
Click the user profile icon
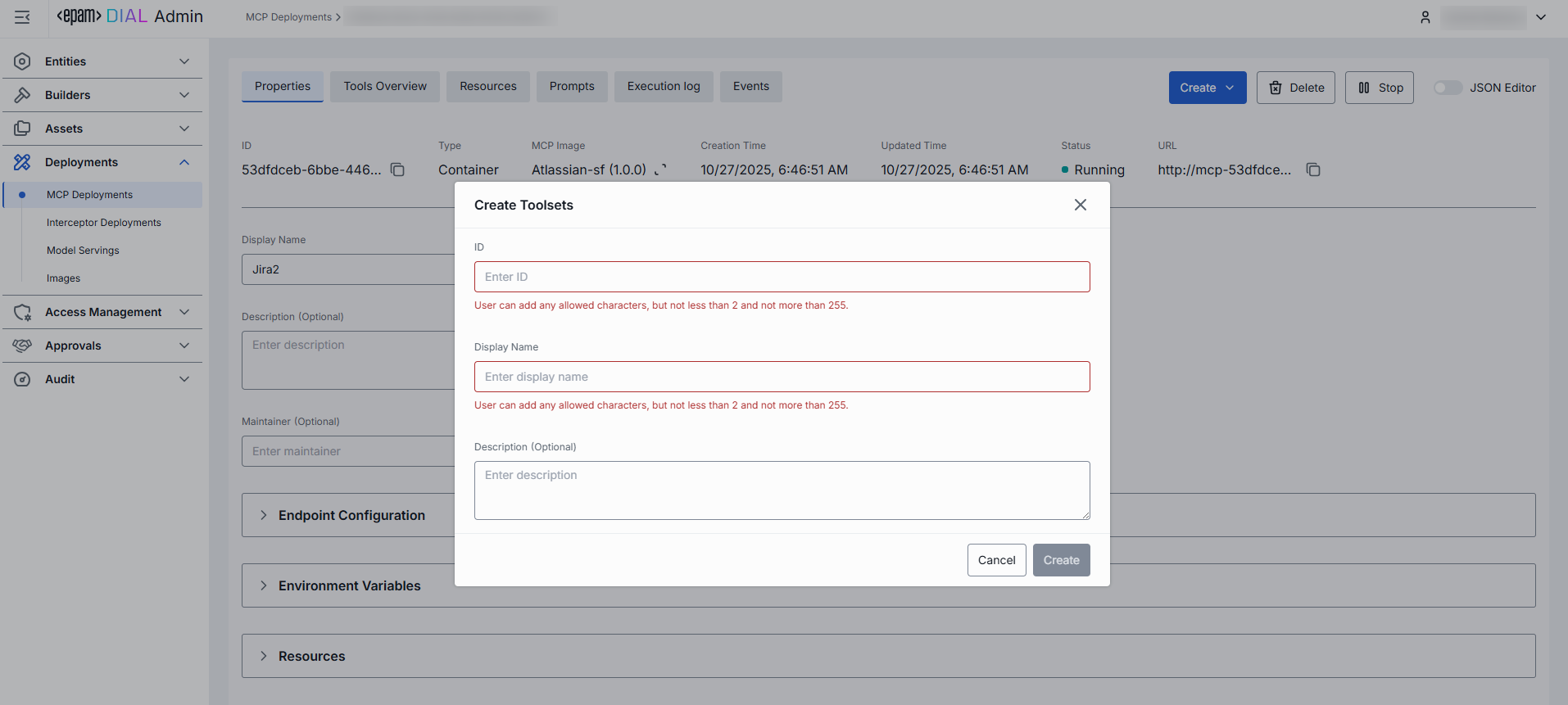click(1425, 17)
